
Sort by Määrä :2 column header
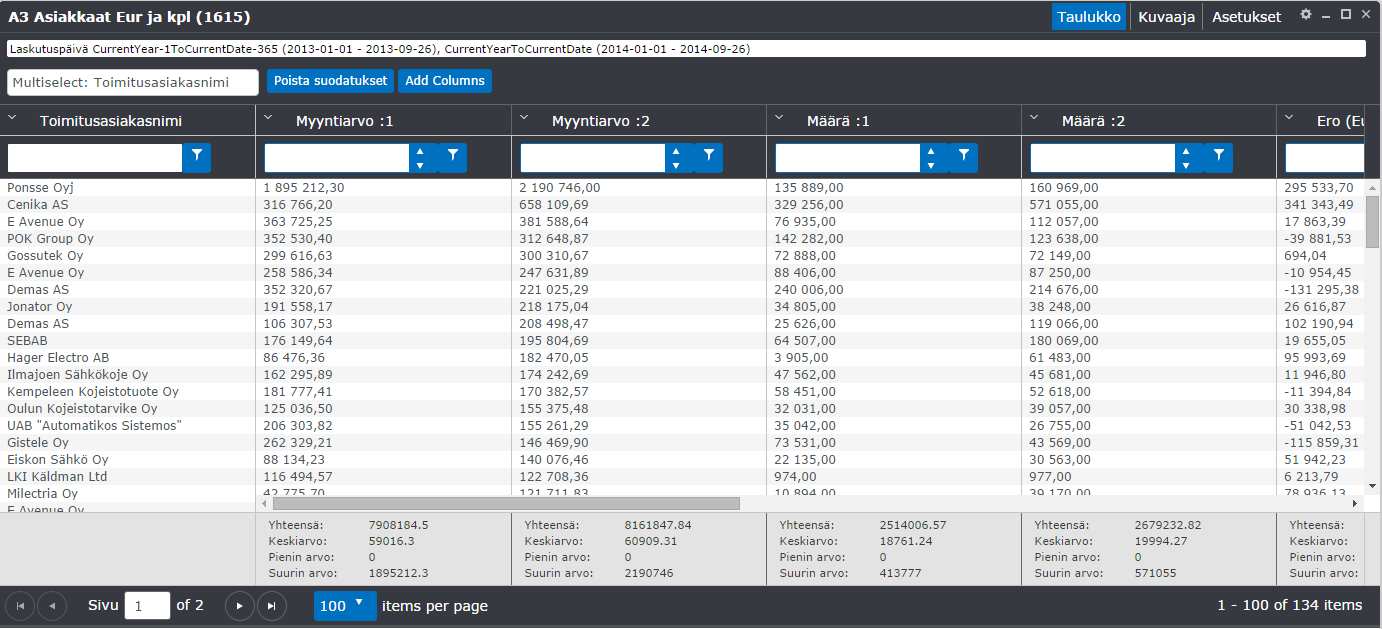[1093, 121]
